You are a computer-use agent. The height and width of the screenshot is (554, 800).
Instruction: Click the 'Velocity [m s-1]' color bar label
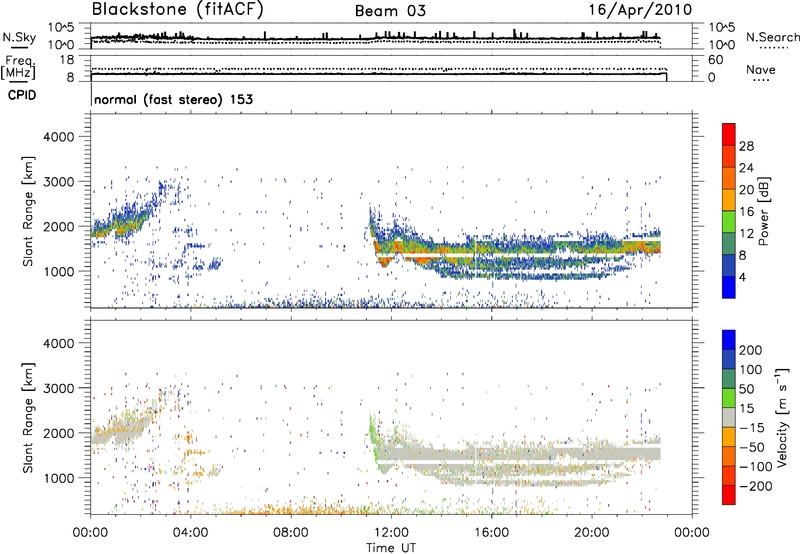pos(782,417)
